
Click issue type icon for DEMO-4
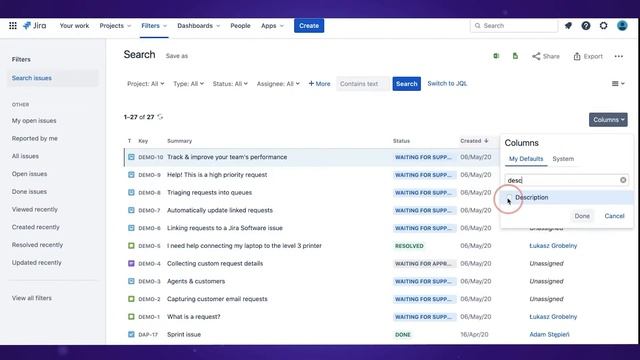(x=131, y=264)
